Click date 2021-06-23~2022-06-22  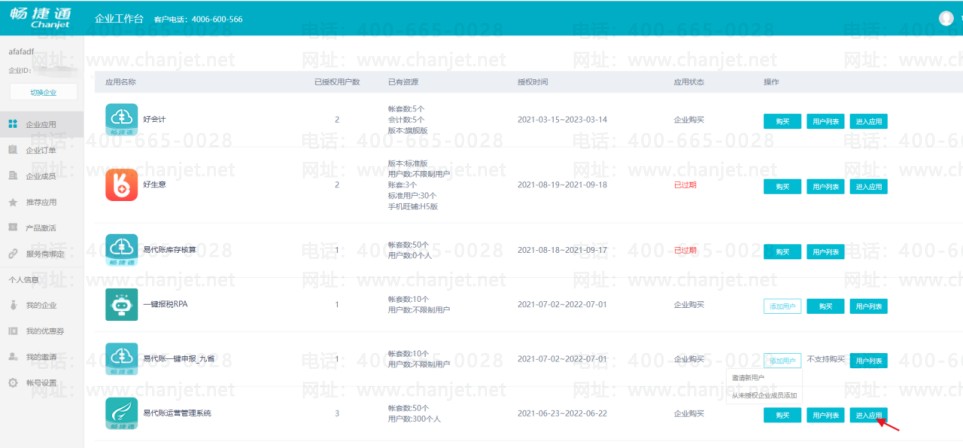(x=562, y=414)
